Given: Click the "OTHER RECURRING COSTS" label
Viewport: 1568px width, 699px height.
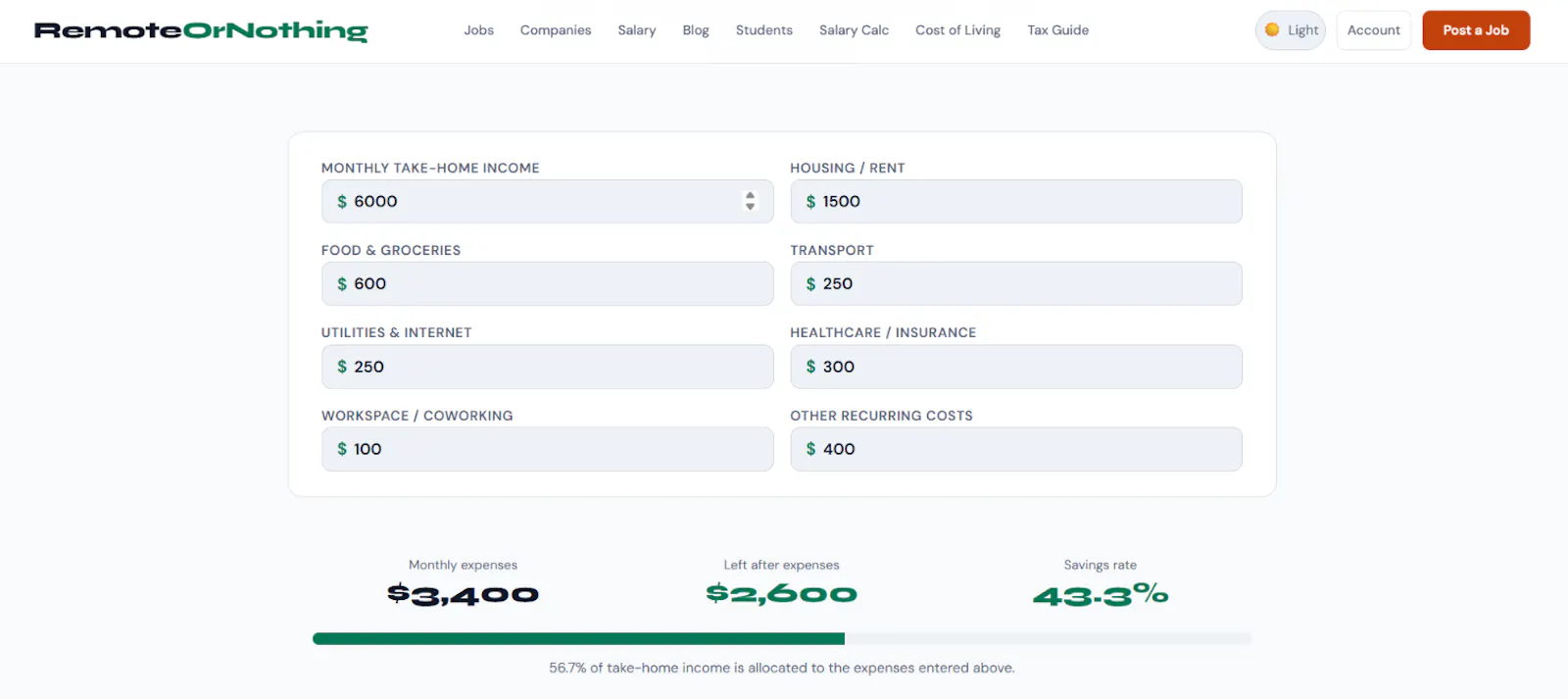Looking at the screenshot, I should point(882,416).
